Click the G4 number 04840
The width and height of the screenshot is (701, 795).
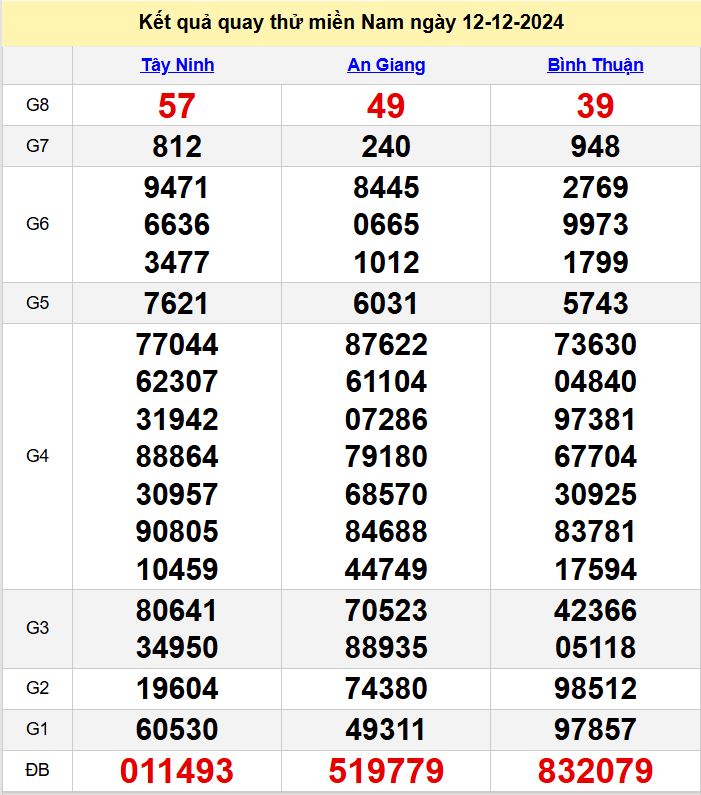click(x=596, y=381)
